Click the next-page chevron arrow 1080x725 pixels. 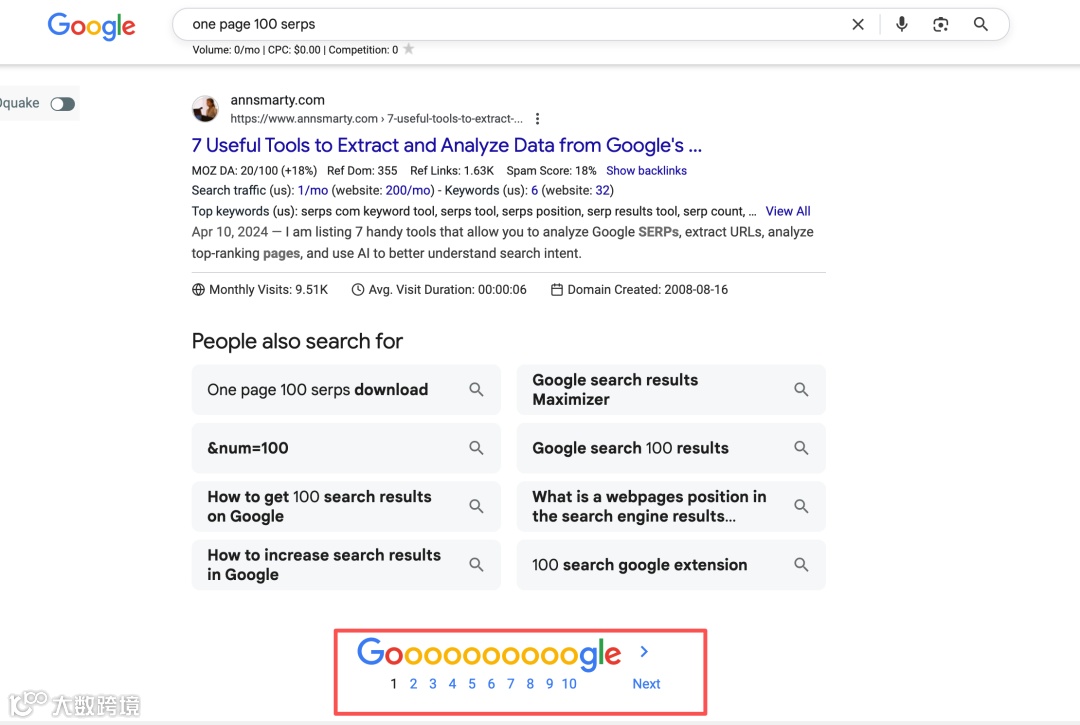[644, 651]
